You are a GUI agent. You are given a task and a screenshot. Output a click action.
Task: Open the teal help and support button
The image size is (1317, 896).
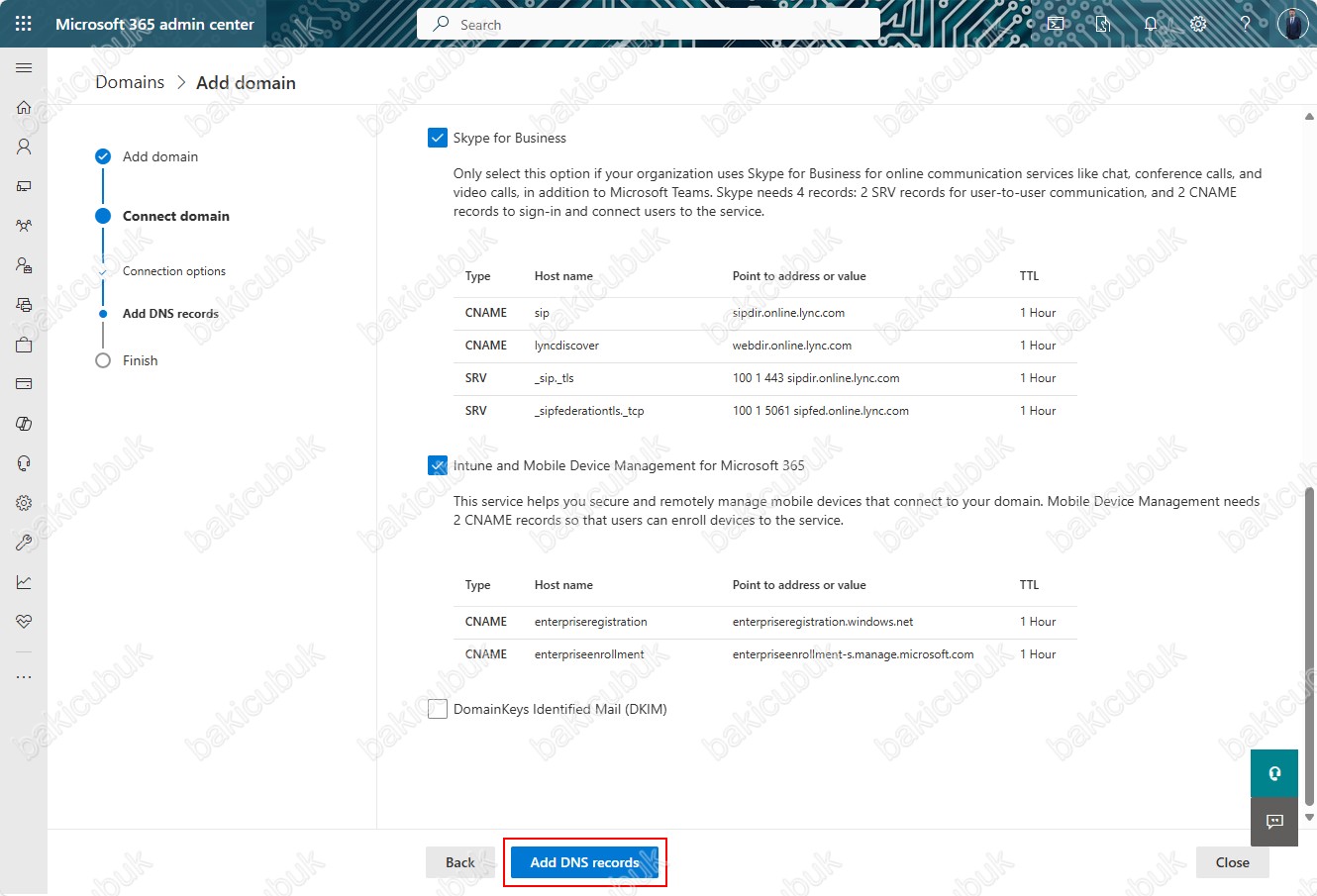[1274, 773]
